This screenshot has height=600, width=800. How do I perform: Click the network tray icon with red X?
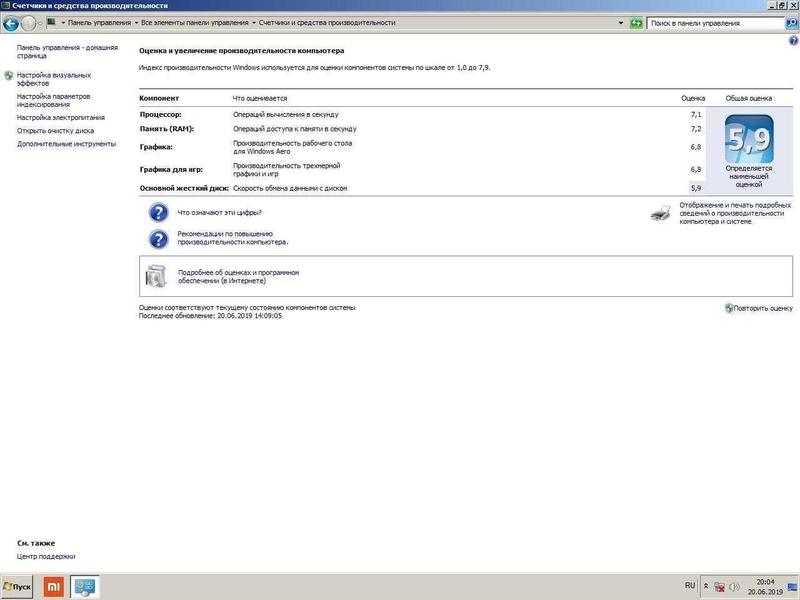[719, 587]
